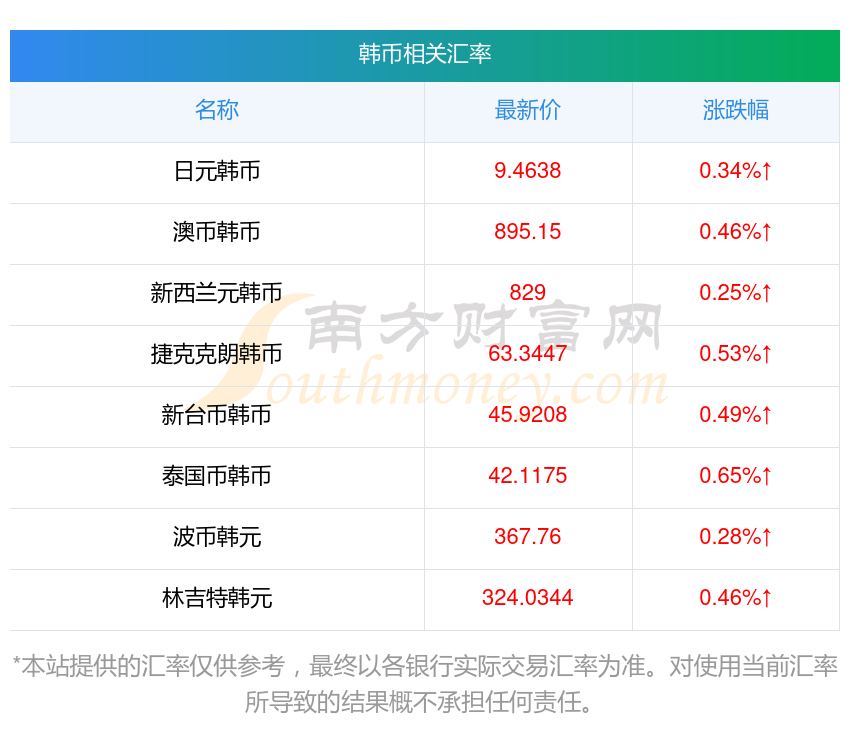Select the 日元韩币 row name
The height and width of the screenshot is (733, 850).
[217, 171]
